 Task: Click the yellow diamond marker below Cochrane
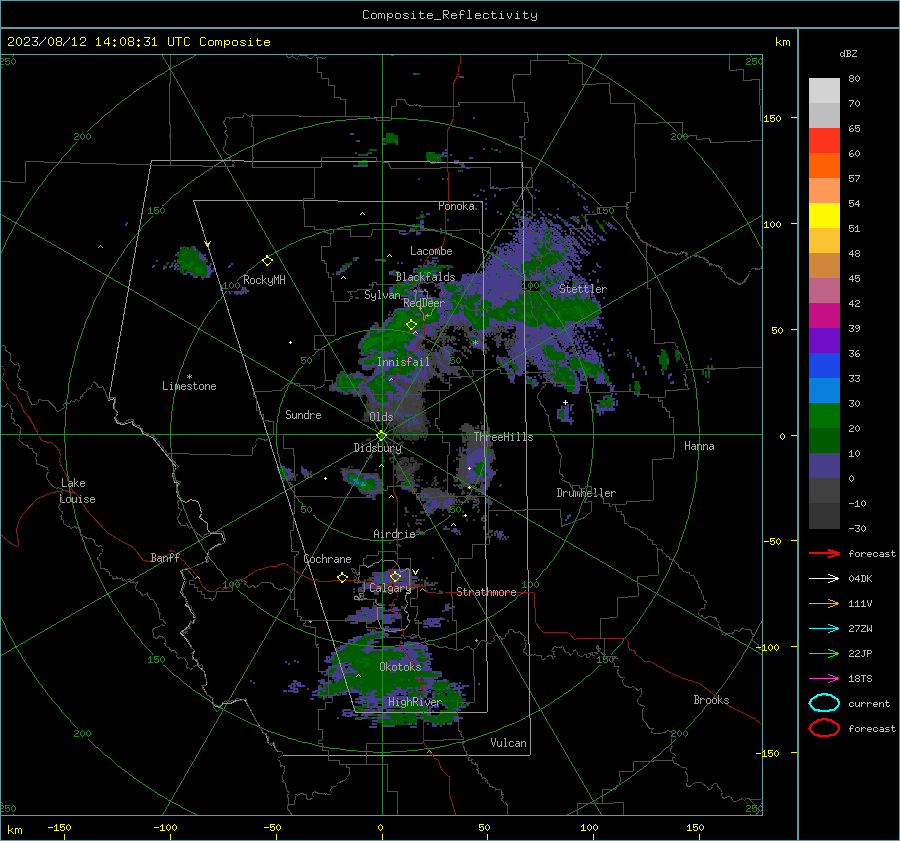(343, 577)
